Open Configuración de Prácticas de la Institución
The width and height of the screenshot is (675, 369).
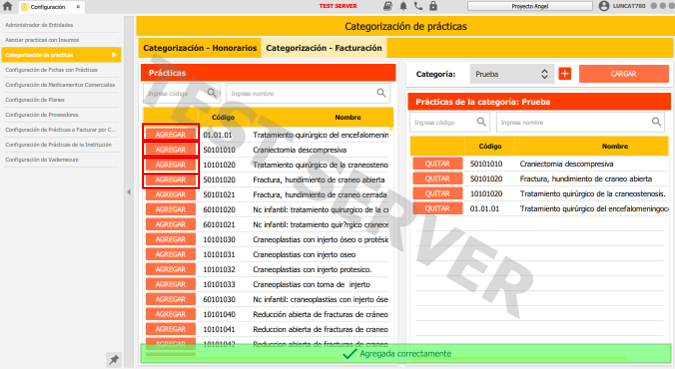[60, 145]
